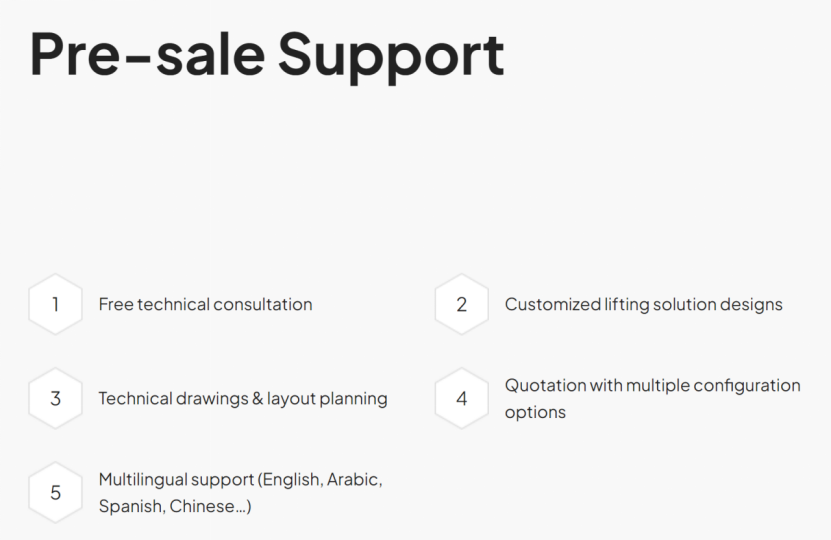Click the hexagon icon numbered 2
The height and width of the screenshot is (540, 831).
click(x=461, y=304)
